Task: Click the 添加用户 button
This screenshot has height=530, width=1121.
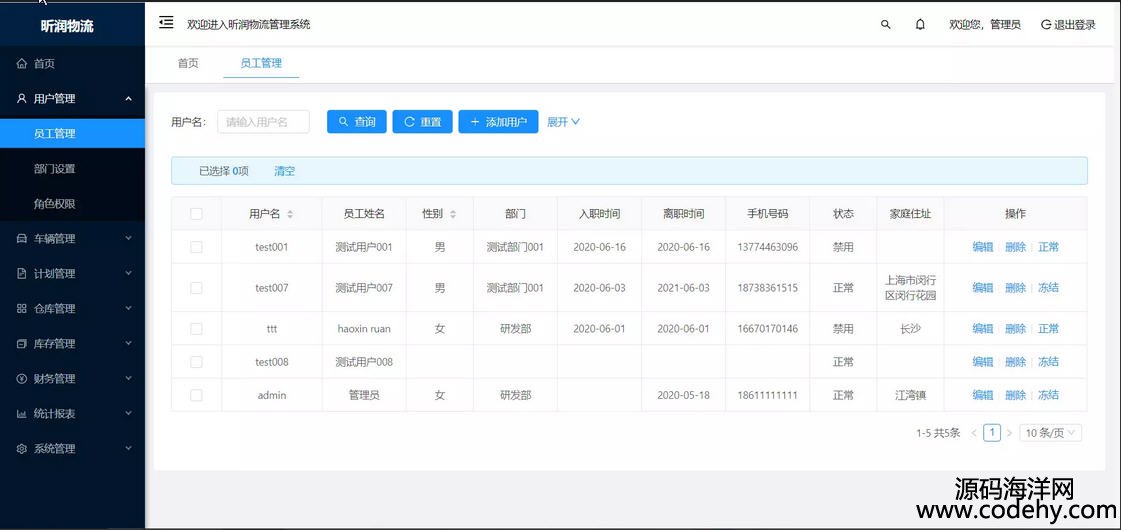Action: click(x=498, y=122)
